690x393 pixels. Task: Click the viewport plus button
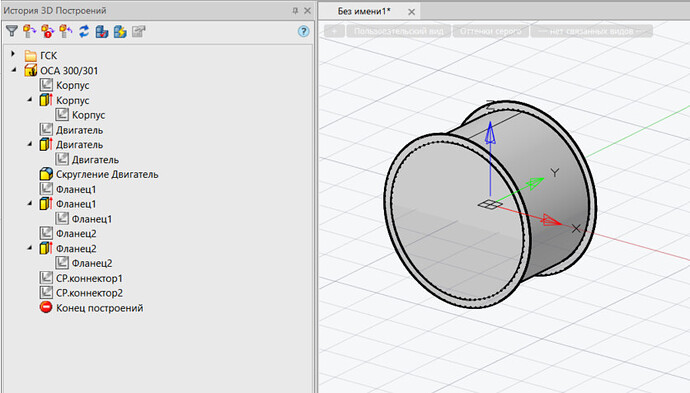334,31
